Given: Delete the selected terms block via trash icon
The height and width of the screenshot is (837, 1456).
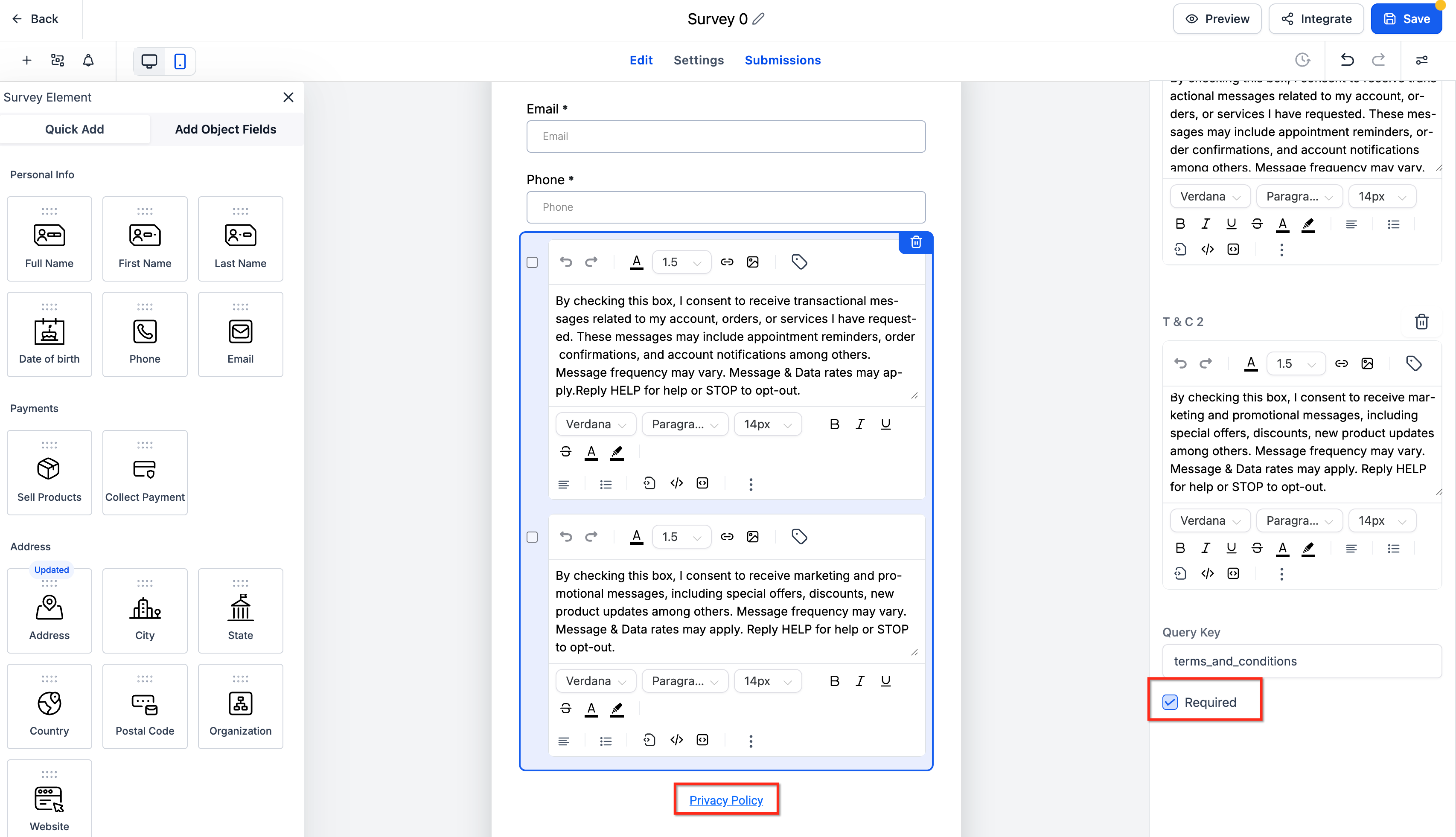Looking at the screenshot, I should coord(915,243).
